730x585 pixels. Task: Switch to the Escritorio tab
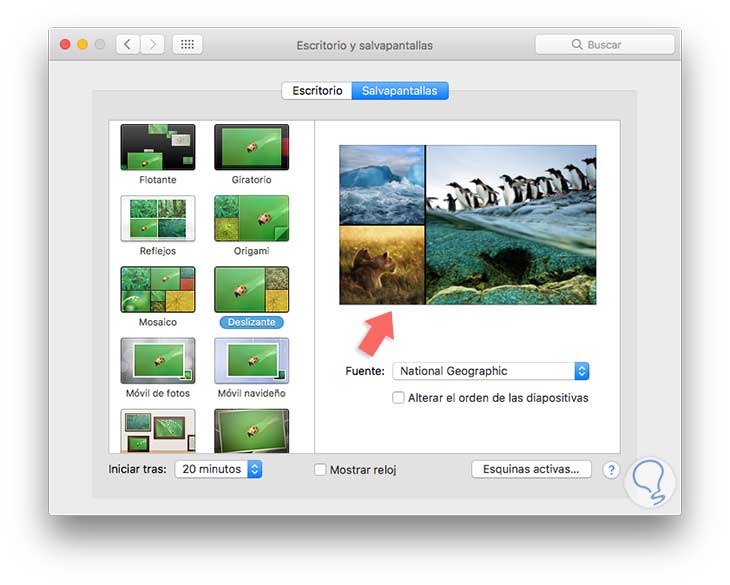click(317, 91)
